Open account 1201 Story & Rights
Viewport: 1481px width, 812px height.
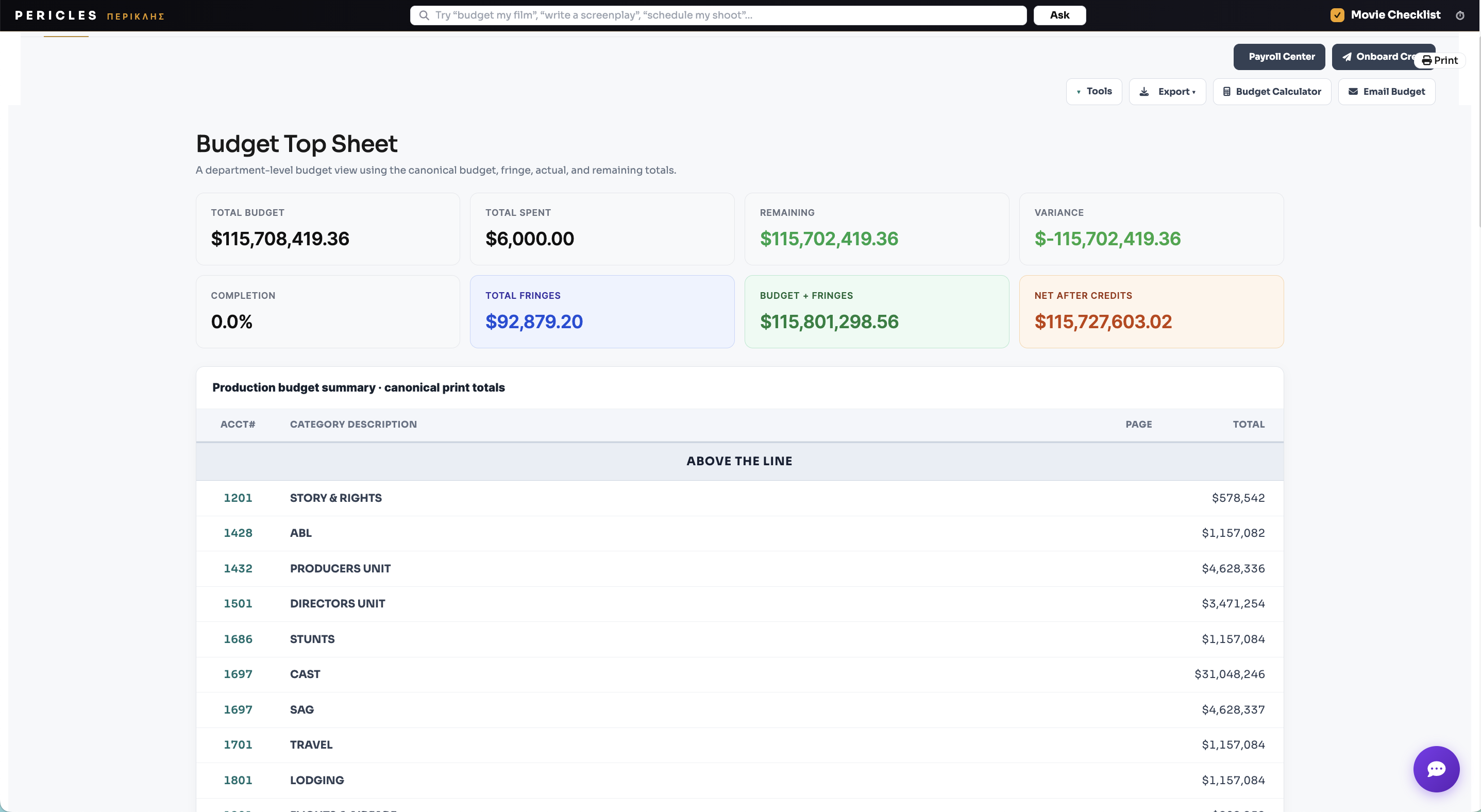point(238,498)
